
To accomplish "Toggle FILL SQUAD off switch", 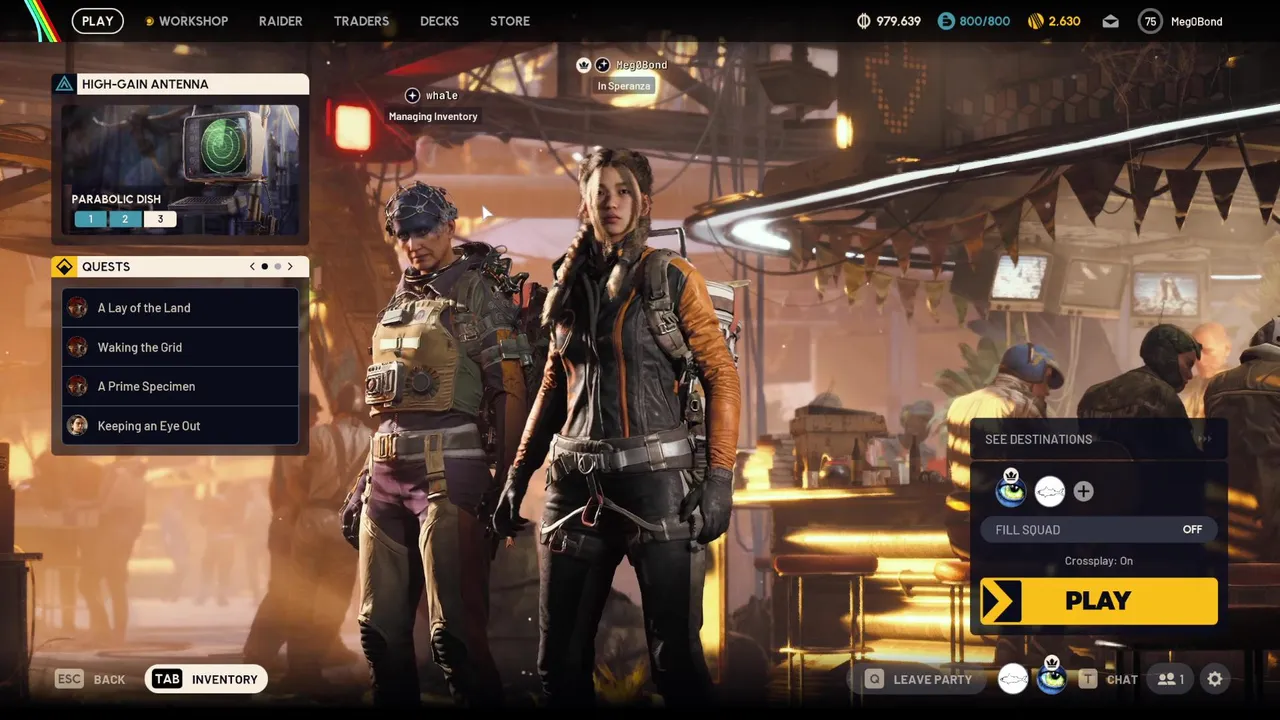I will point(1098,530).
